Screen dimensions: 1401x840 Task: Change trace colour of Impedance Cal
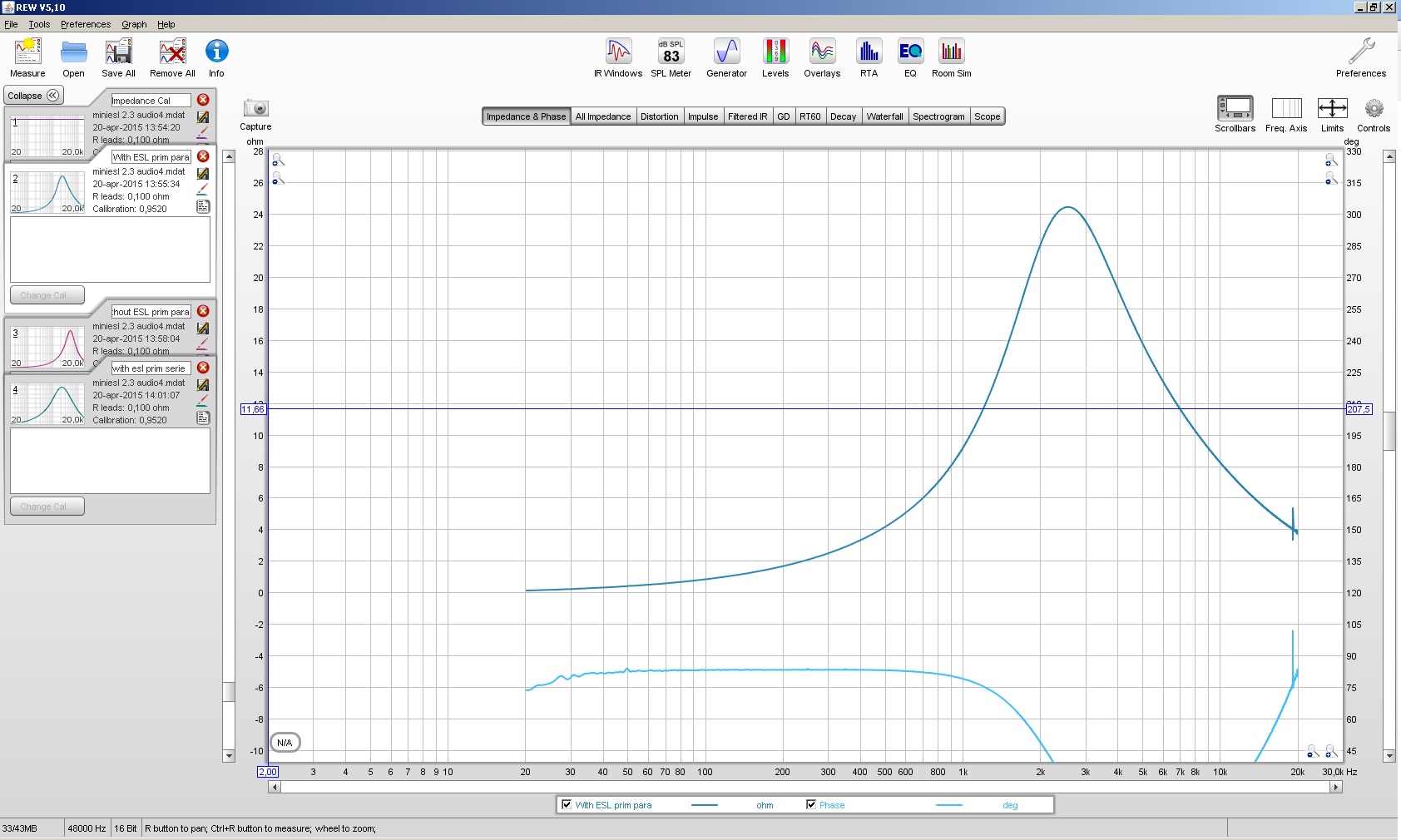click(x=202, y=133)
